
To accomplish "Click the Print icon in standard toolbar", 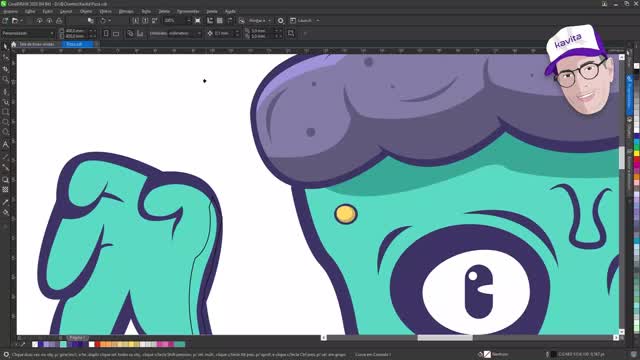I will coord(59,20).
